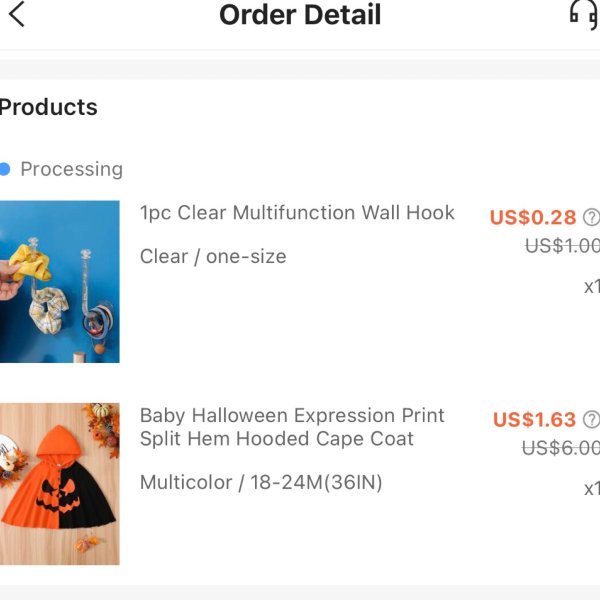The width and height of the screenshot is (600, 600).
Task: Tap the x1 quantity of wall hook
Action: pos(592,287)
